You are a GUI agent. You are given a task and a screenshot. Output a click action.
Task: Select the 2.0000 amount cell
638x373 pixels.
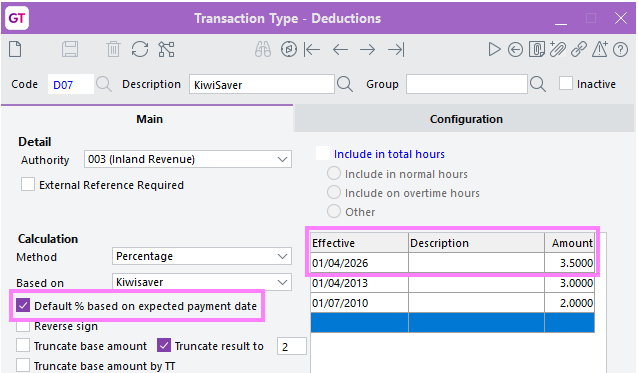(x=569, y=303)
